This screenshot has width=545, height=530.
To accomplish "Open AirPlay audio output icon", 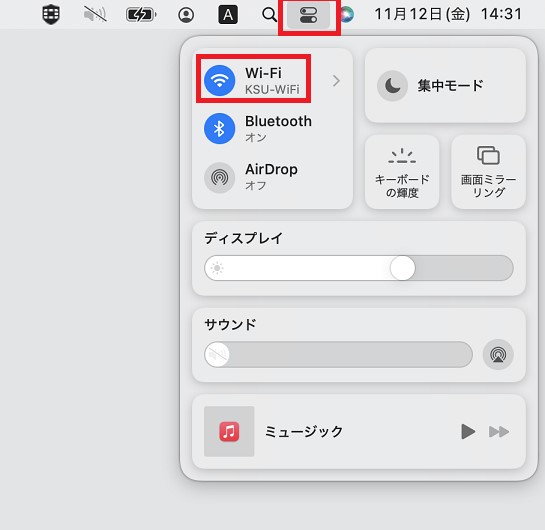I will [498, 354].
